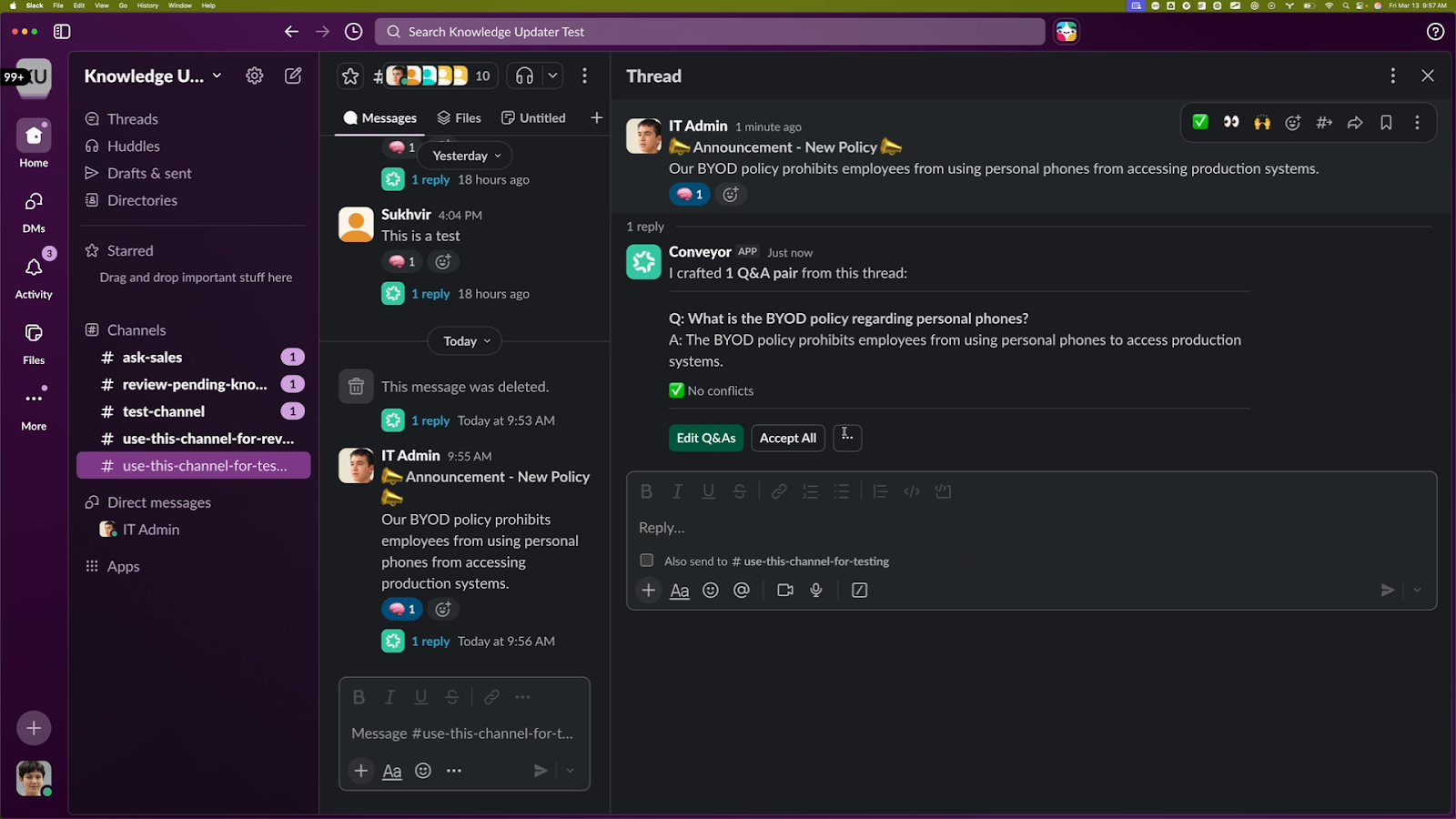Open Slack help question mark
The image size is (1456, 819).
pos(1435,32)
